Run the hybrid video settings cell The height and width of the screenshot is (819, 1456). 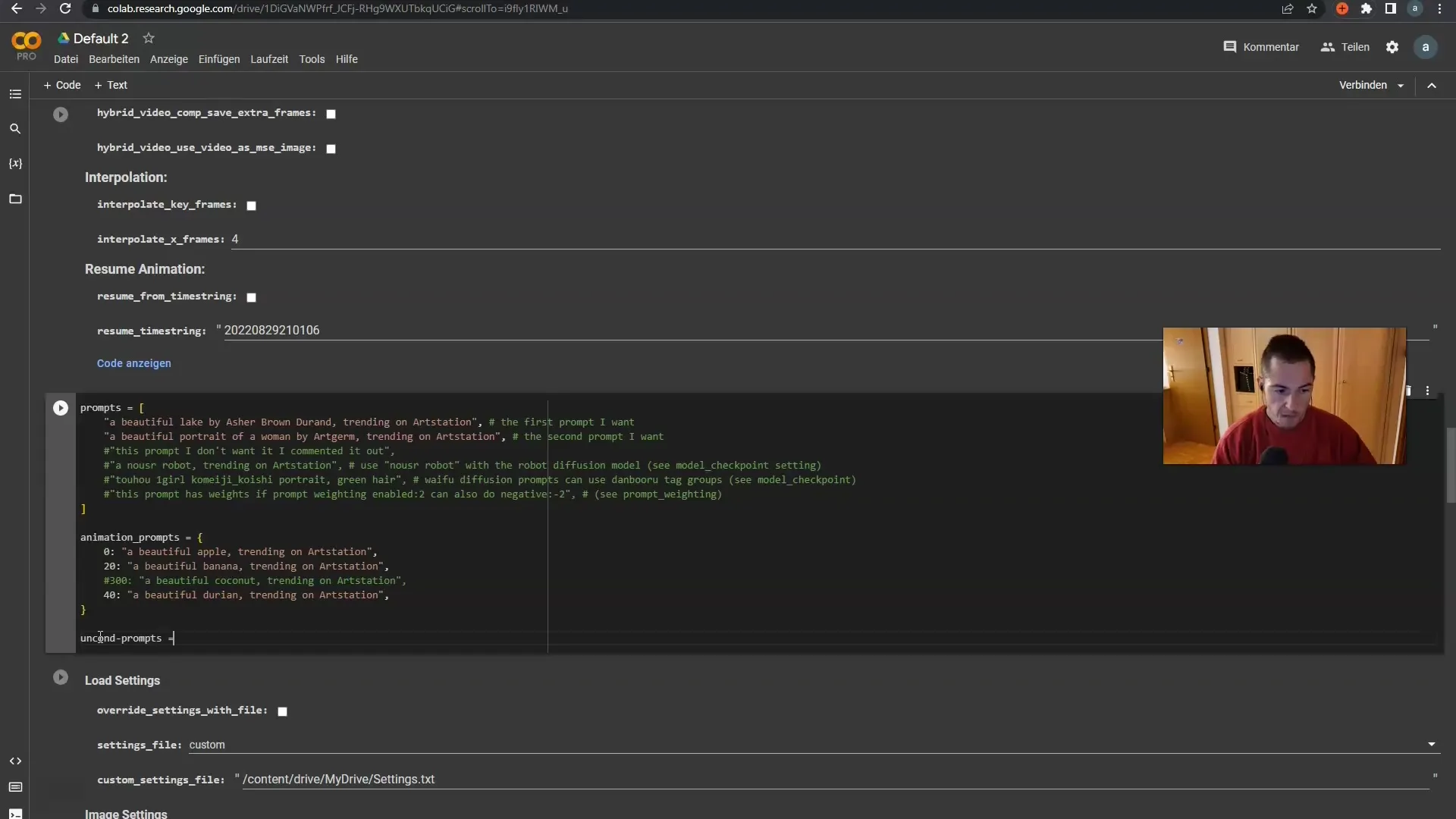coord(61,115)
